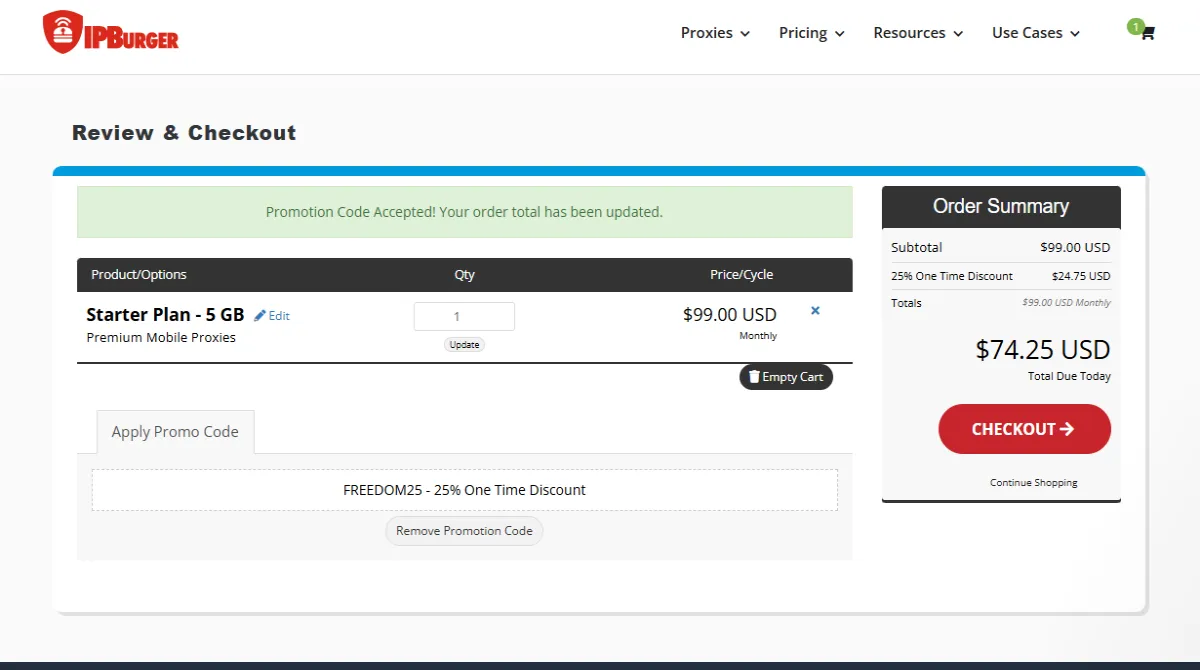
Task: Click the $99.00 USD Monthly totals text
Action: tap(1066, 303)
